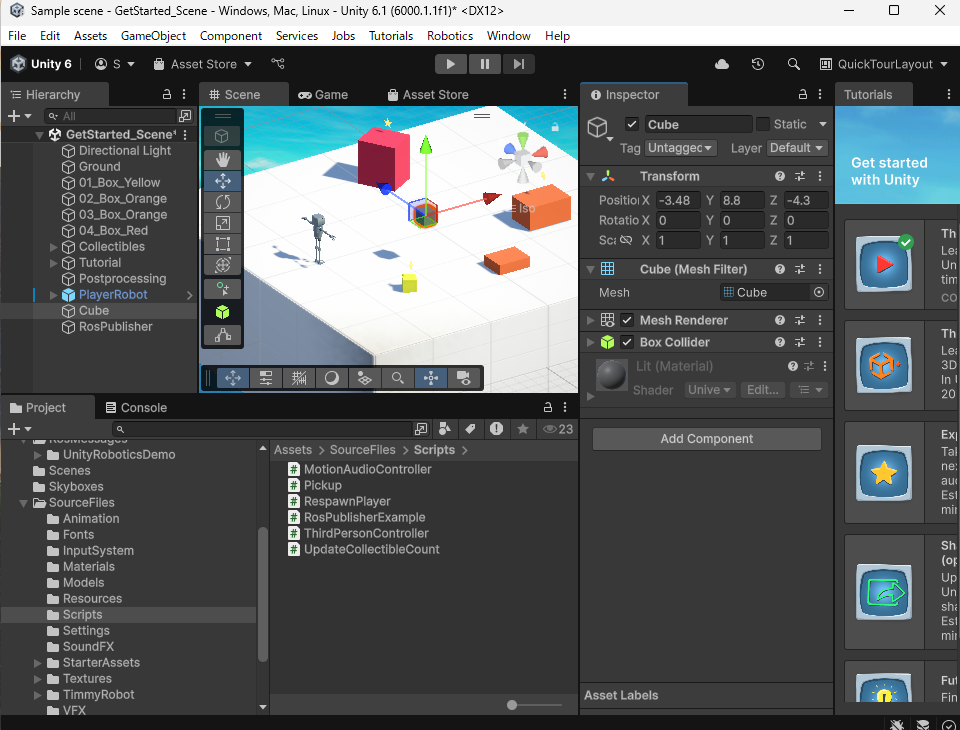Advance one frame with the Step button
The width and height of the screenshot is (960, 730).
pyautogui.click(x=518, y=64)
